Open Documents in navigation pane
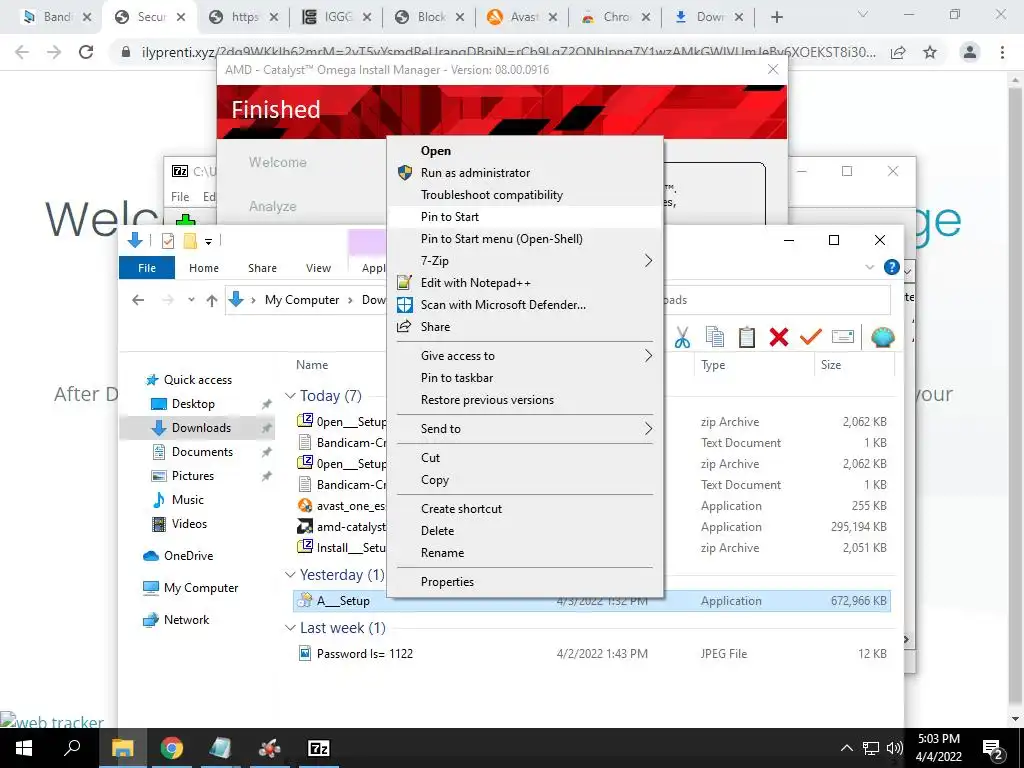Viewport: 1024px width, 768px height. click(202, 452)
